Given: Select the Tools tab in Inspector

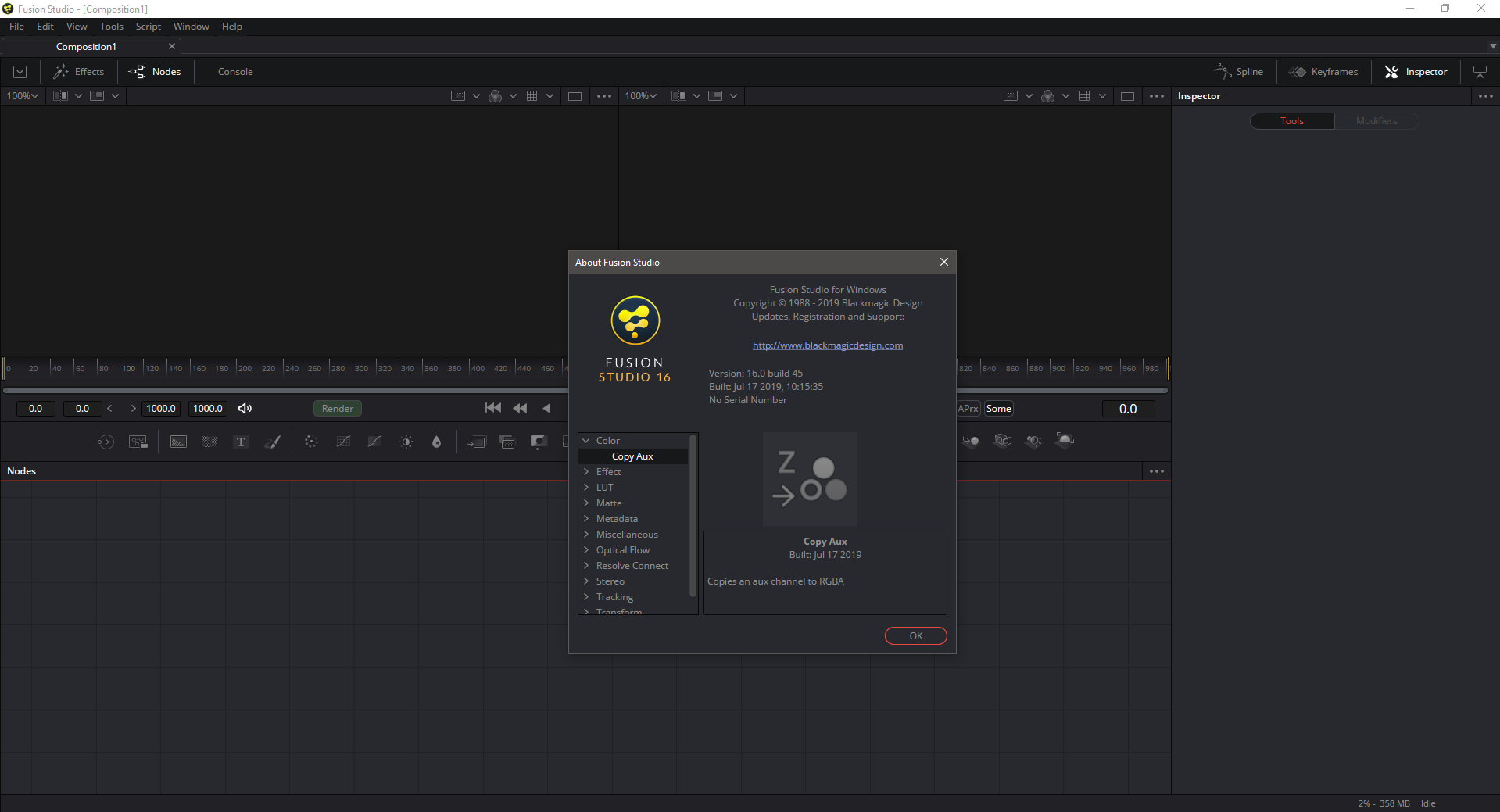Looking at the screenshot, I should 1292,121.
